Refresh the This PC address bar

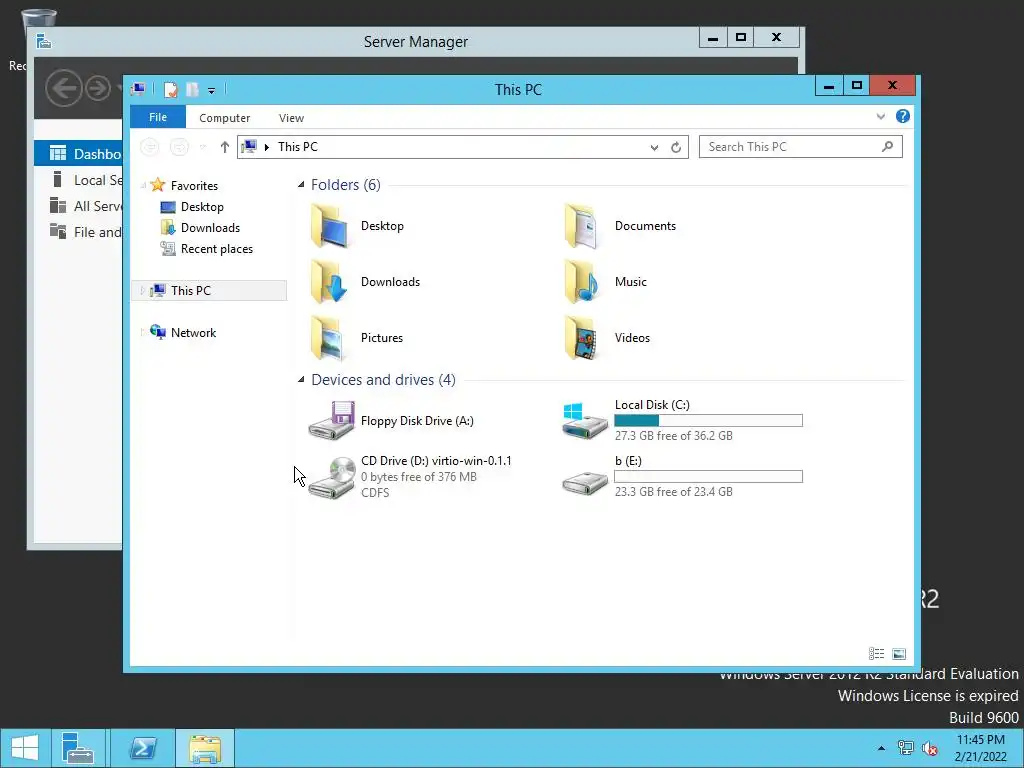coord(676,148)
